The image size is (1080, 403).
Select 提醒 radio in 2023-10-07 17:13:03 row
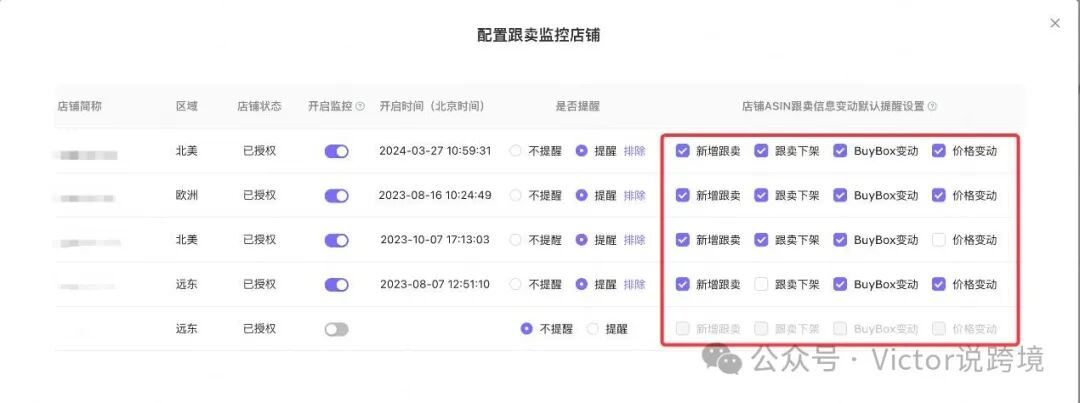(x=581, y=240)
